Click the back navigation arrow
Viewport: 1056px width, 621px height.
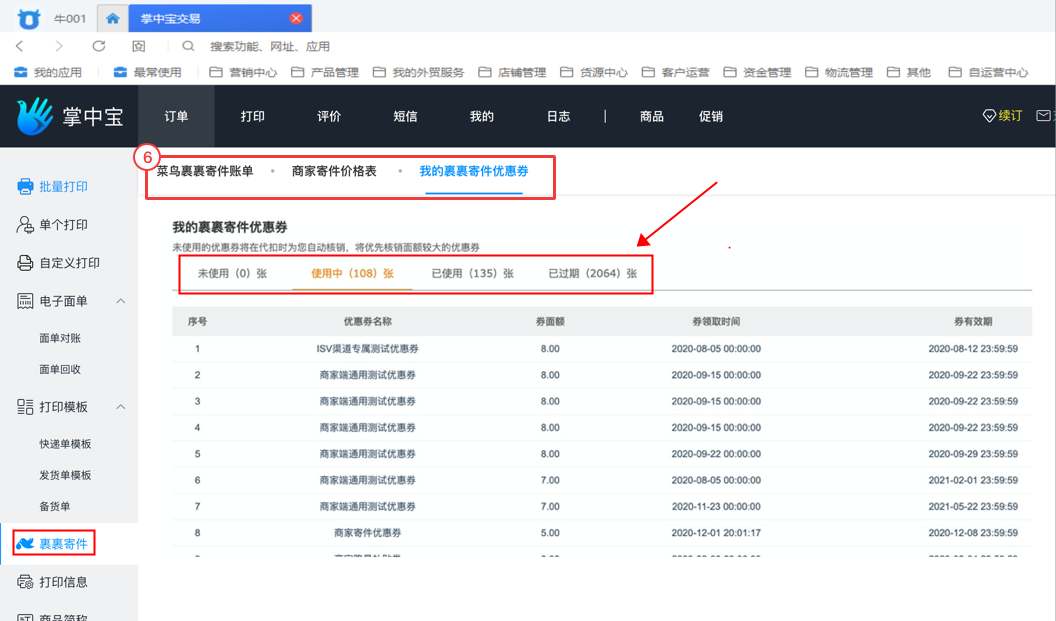click(20, 46)
